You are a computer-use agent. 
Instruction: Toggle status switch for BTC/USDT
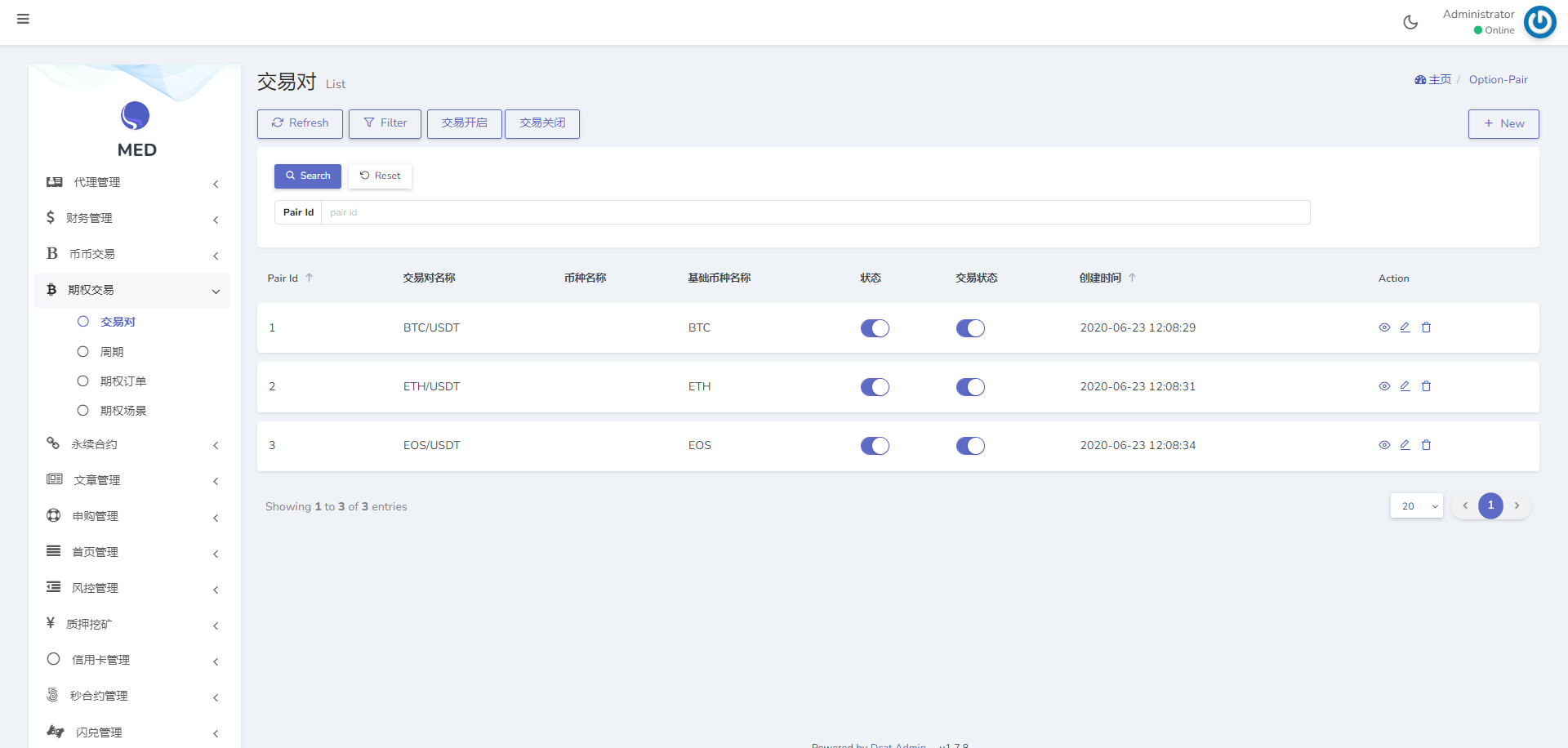[875, 328]
